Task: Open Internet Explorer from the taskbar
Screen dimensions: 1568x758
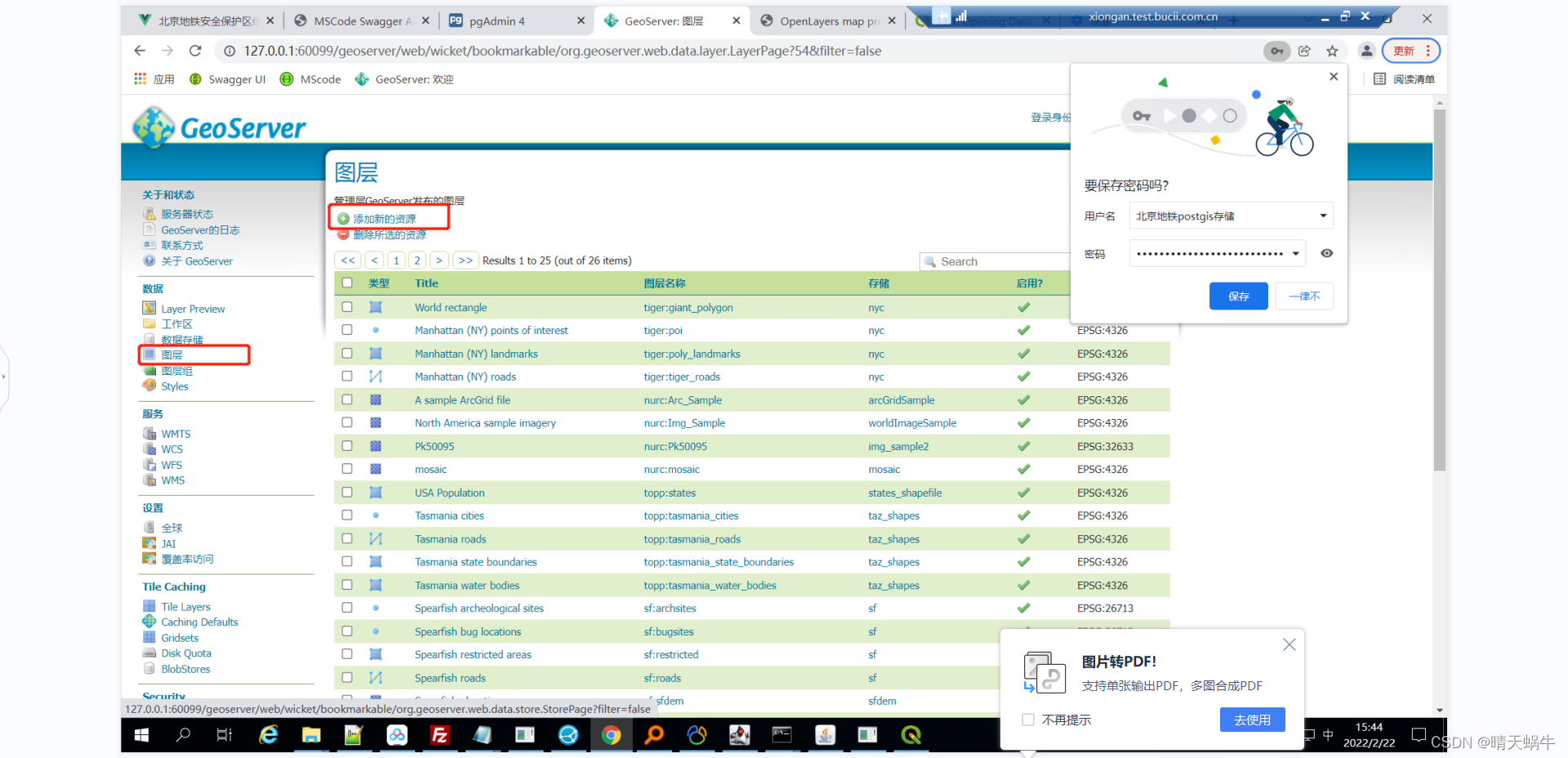Action: [x=268, y=735]
